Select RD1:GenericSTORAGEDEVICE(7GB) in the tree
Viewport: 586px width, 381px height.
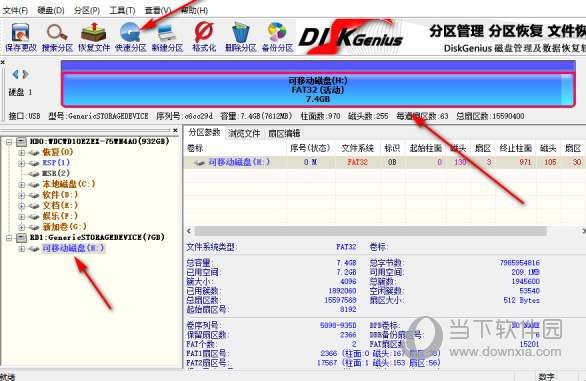coord(97,238)
